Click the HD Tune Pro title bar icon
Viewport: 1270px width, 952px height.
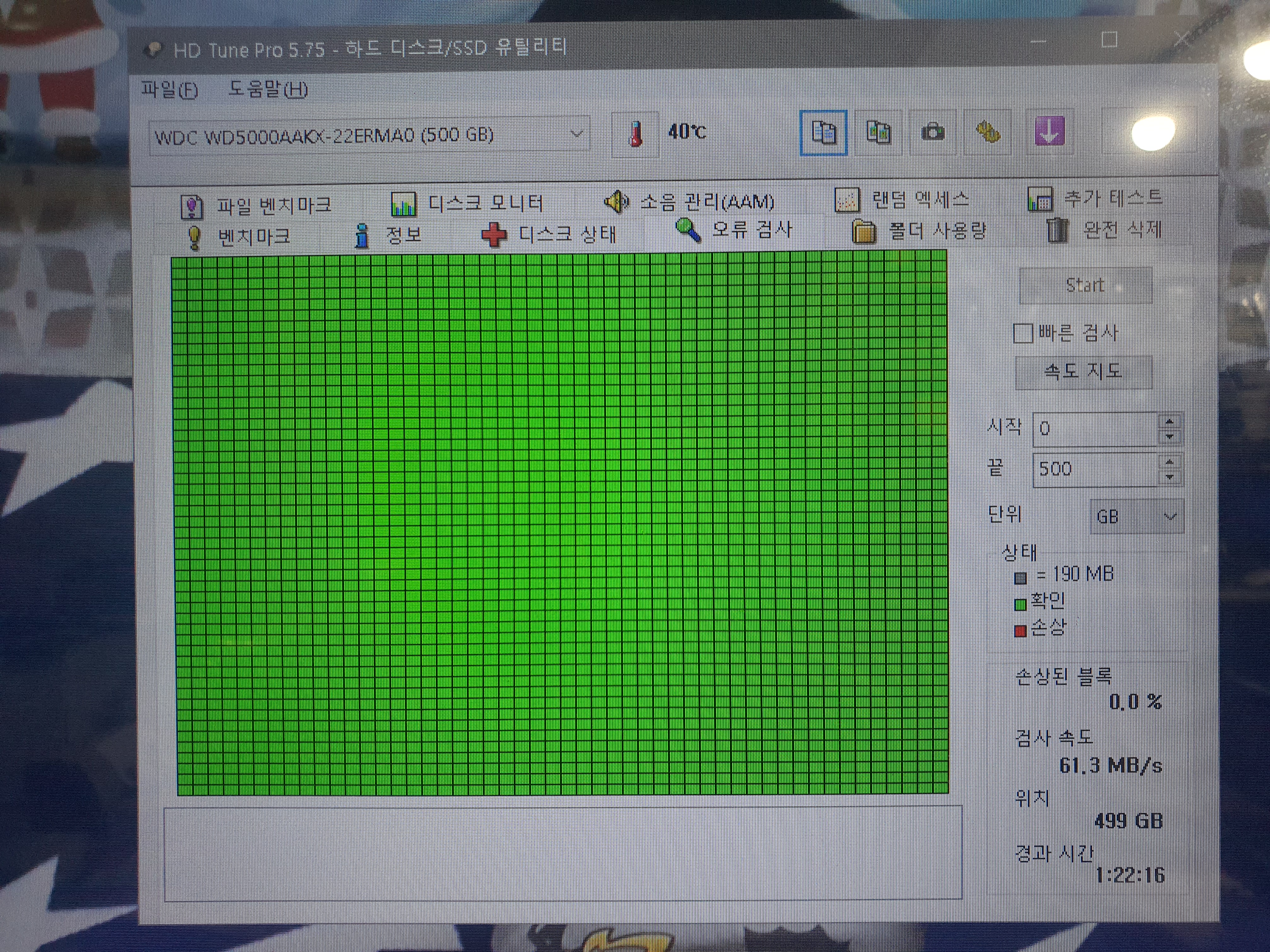point(153,50)
